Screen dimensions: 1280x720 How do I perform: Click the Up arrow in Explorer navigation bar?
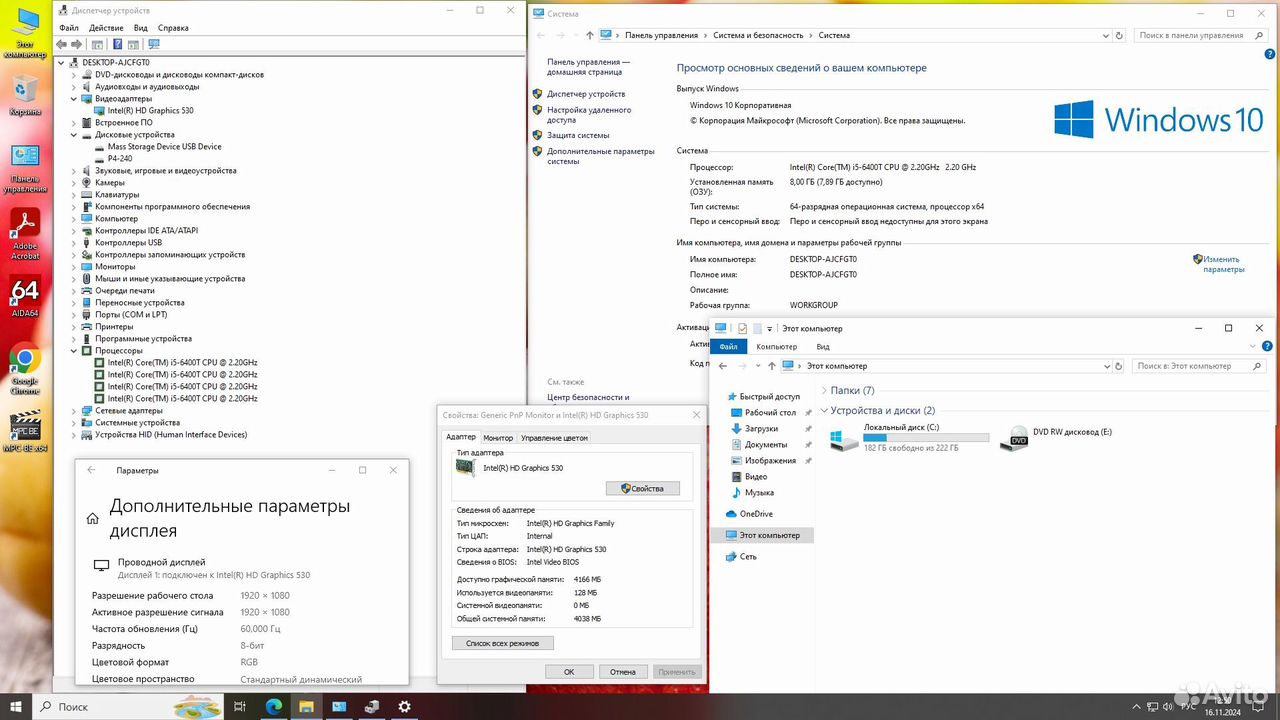coord(771,366)
